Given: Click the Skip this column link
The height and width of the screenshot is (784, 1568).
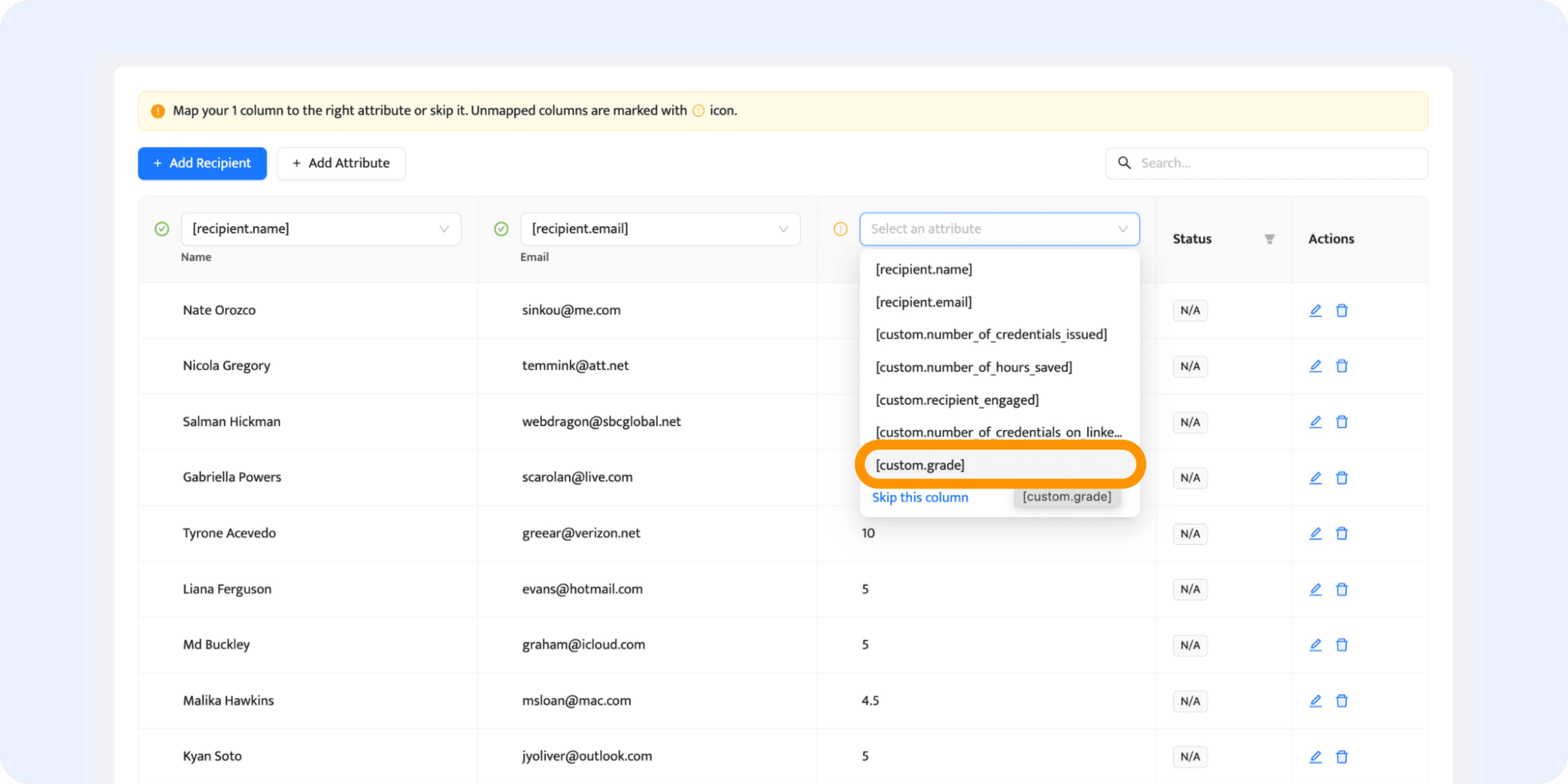Looking at the screenshot, I should [x=920, y=497].
